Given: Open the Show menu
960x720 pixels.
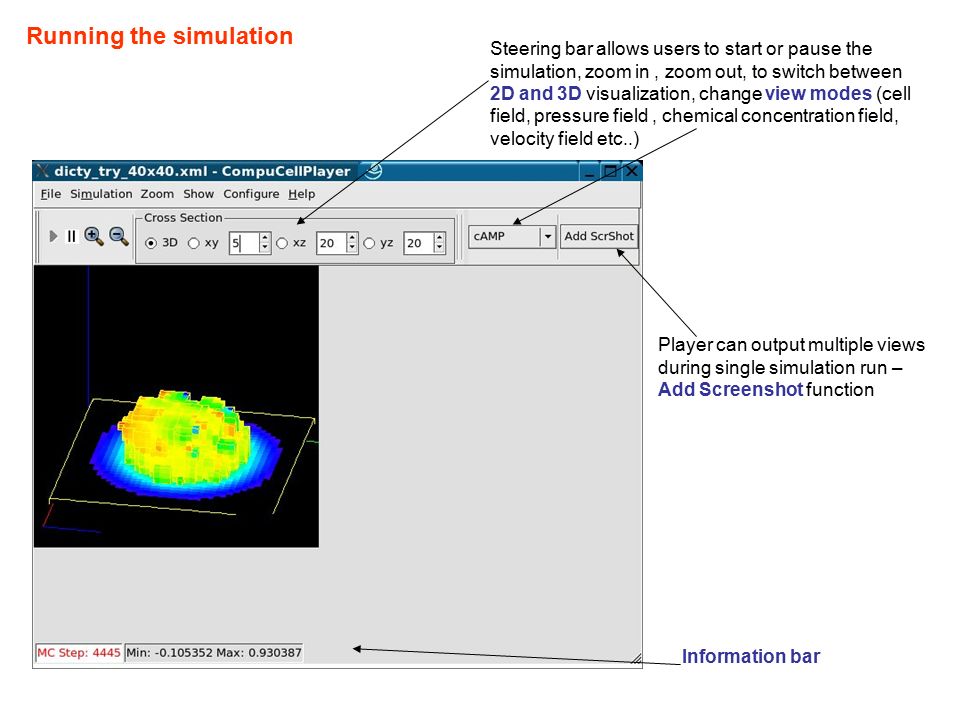Looking at the screenshot, I should tap(198, 194).
